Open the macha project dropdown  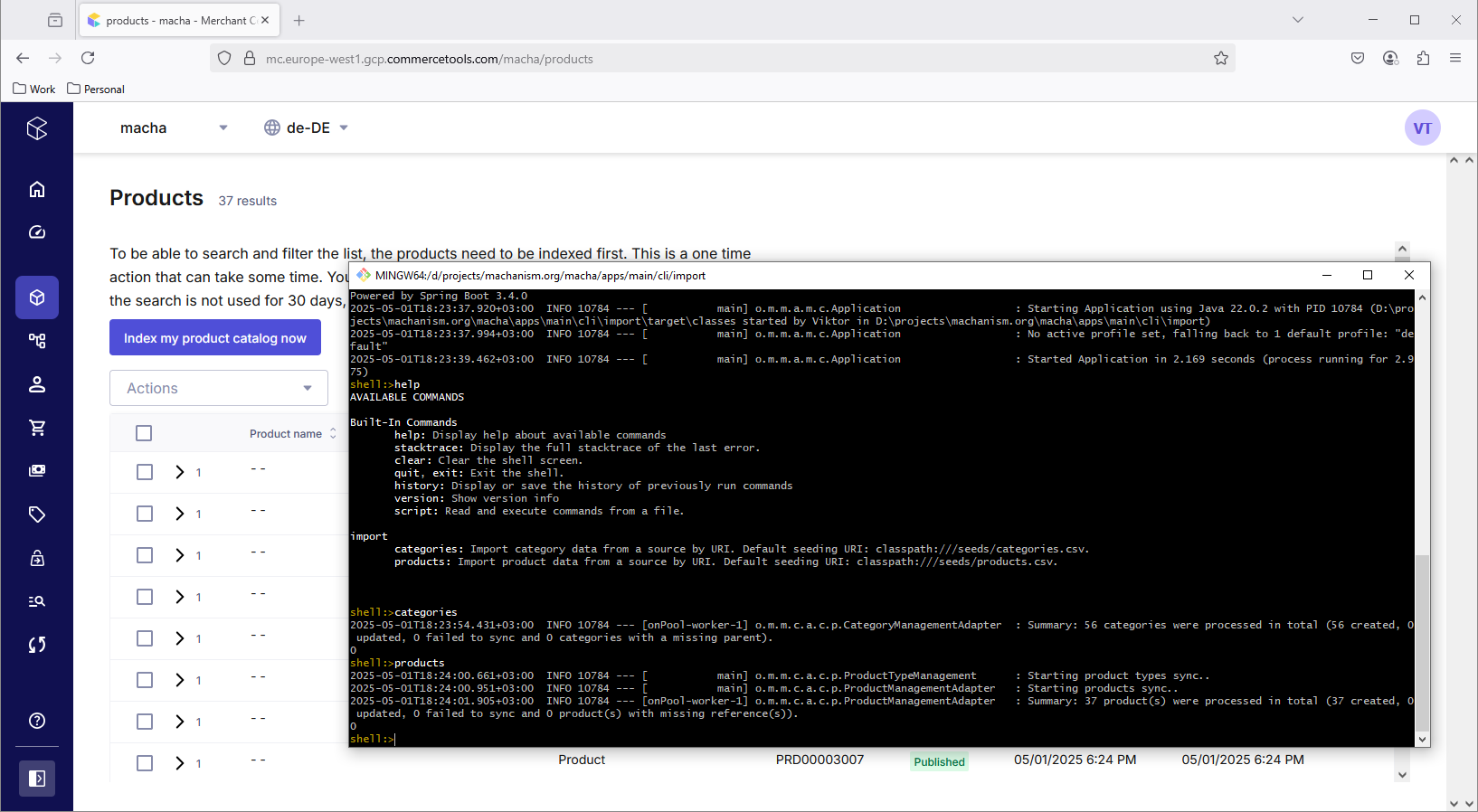(174, 127)
